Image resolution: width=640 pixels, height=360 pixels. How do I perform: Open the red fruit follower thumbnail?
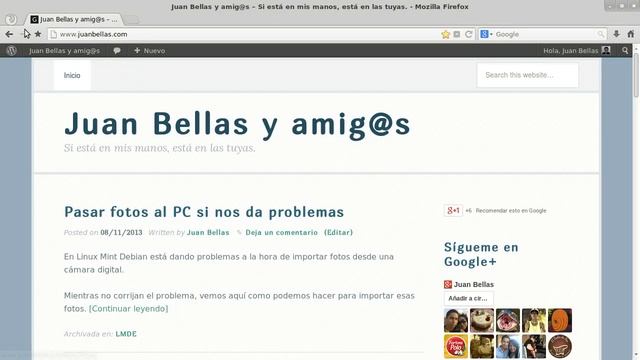tap(508, 320)
